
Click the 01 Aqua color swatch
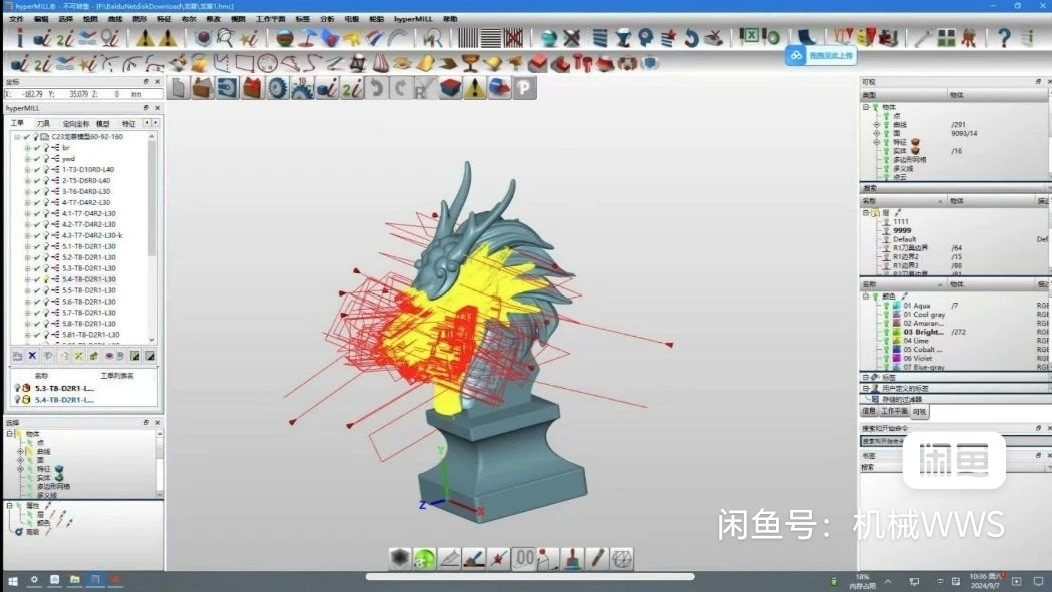[x=897, y=305]
